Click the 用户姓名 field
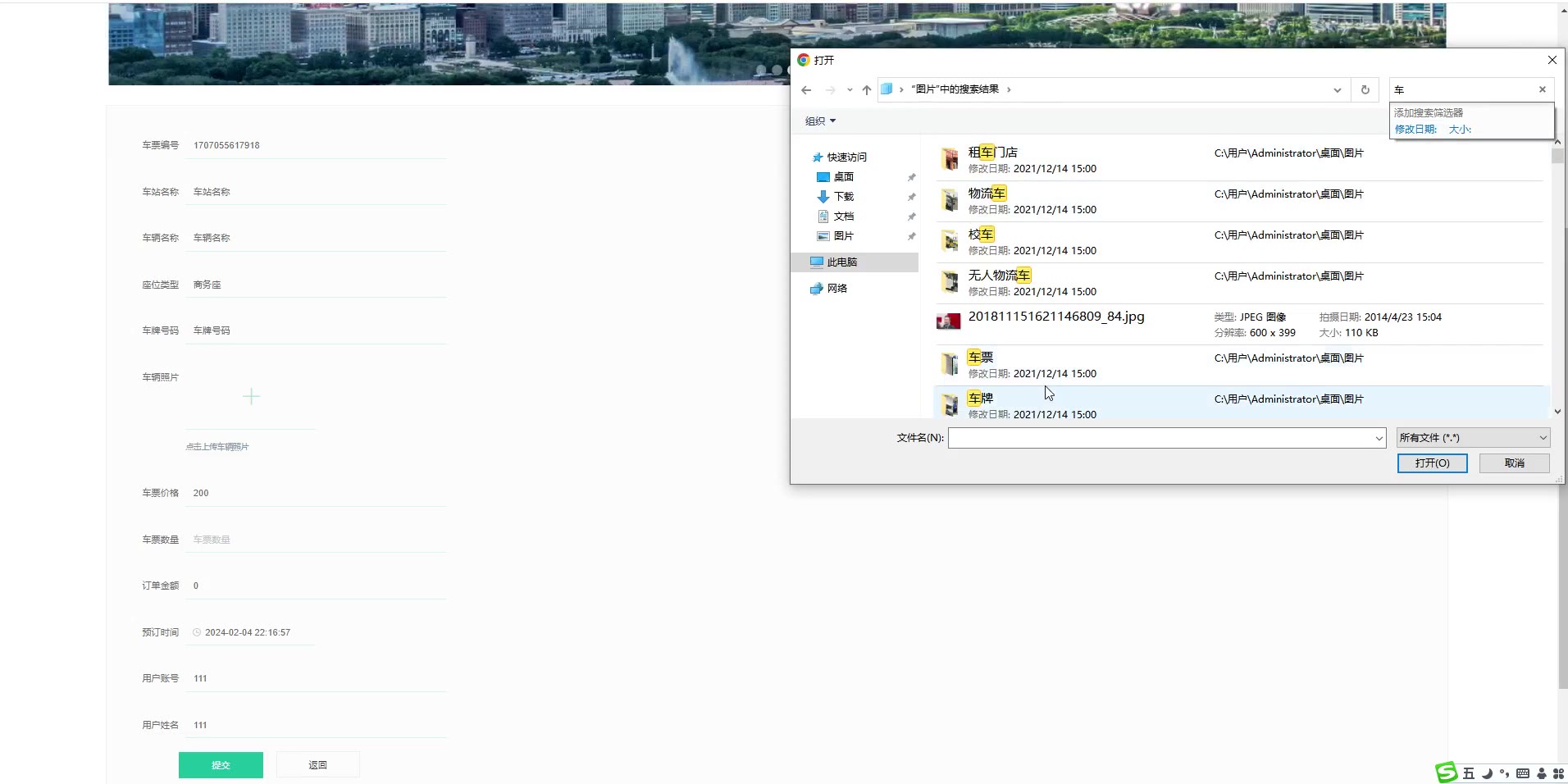 [x=316, y=725]
